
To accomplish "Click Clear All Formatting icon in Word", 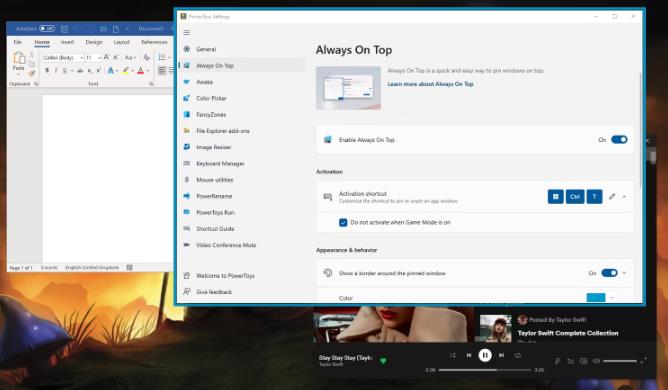I will (x=146, y=58).
